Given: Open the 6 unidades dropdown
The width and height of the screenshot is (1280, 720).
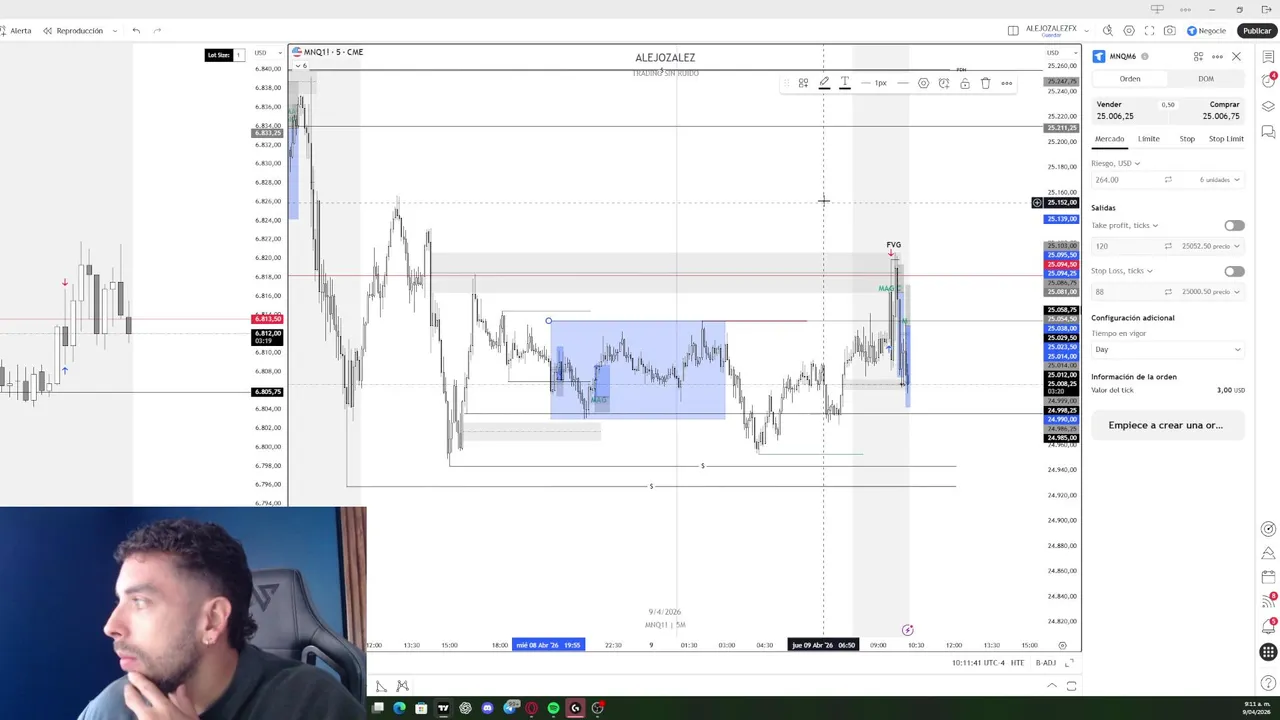Looking at the screenshot, I should point(1219,180).
